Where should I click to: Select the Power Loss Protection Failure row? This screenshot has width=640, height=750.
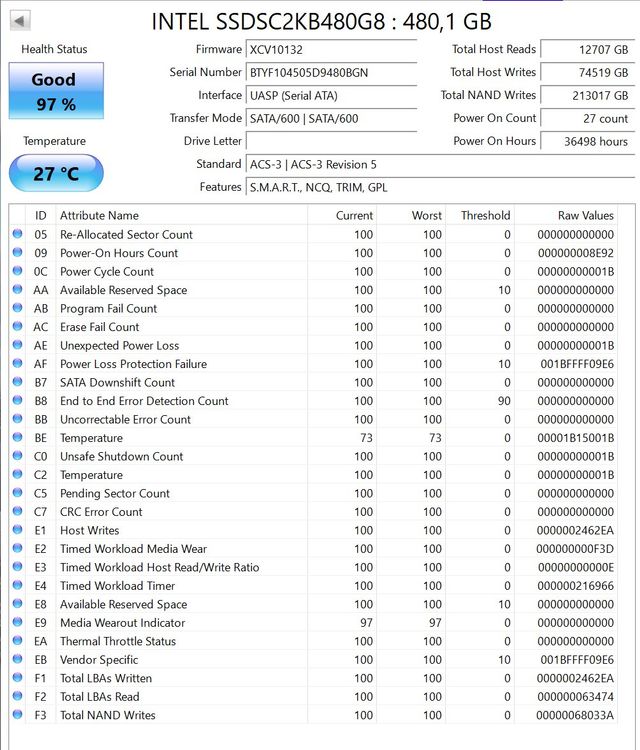(x=313, y=364)
